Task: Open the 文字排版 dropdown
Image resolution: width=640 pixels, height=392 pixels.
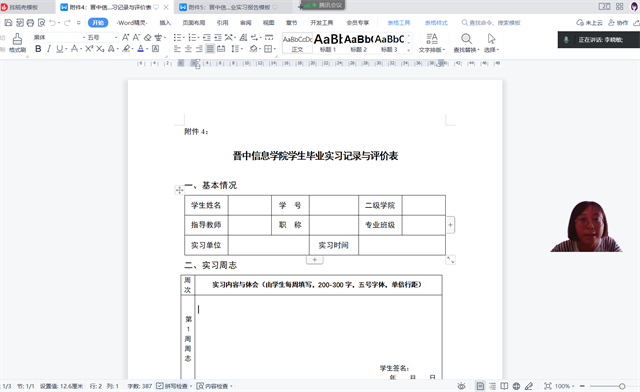Action: 432,43
